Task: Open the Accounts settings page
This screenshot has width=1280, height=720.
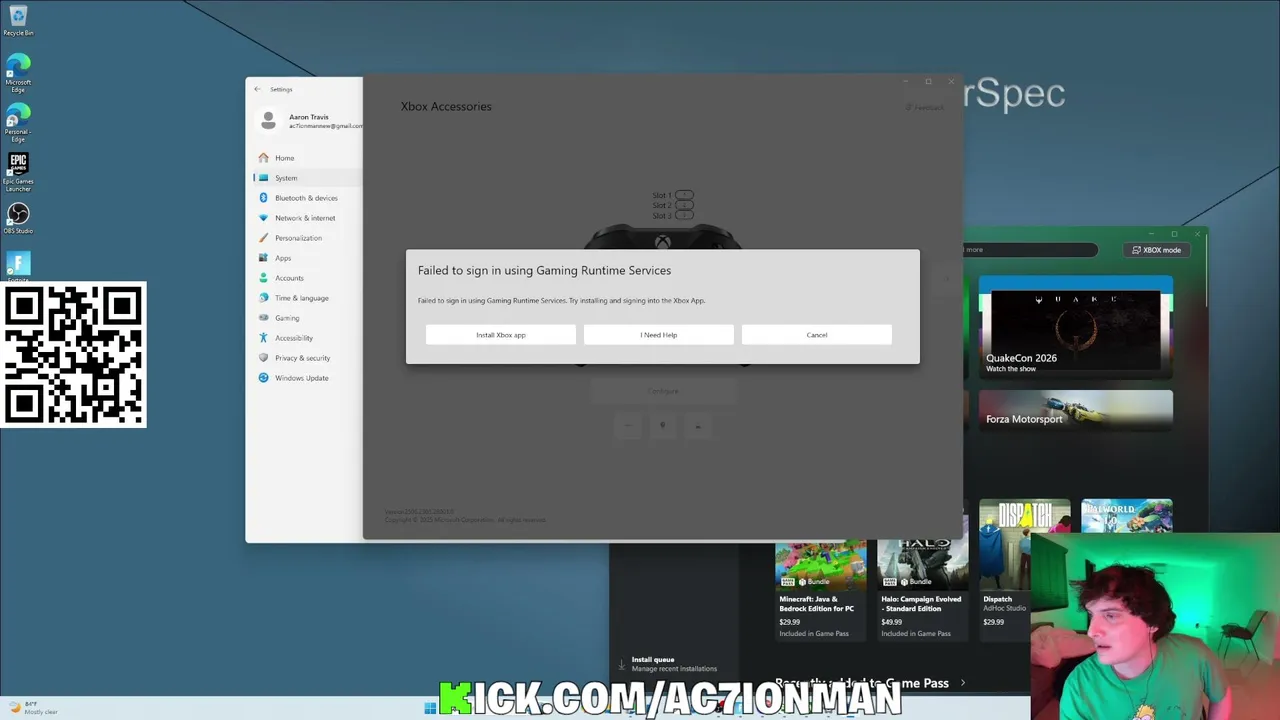Action: point(308,278)
